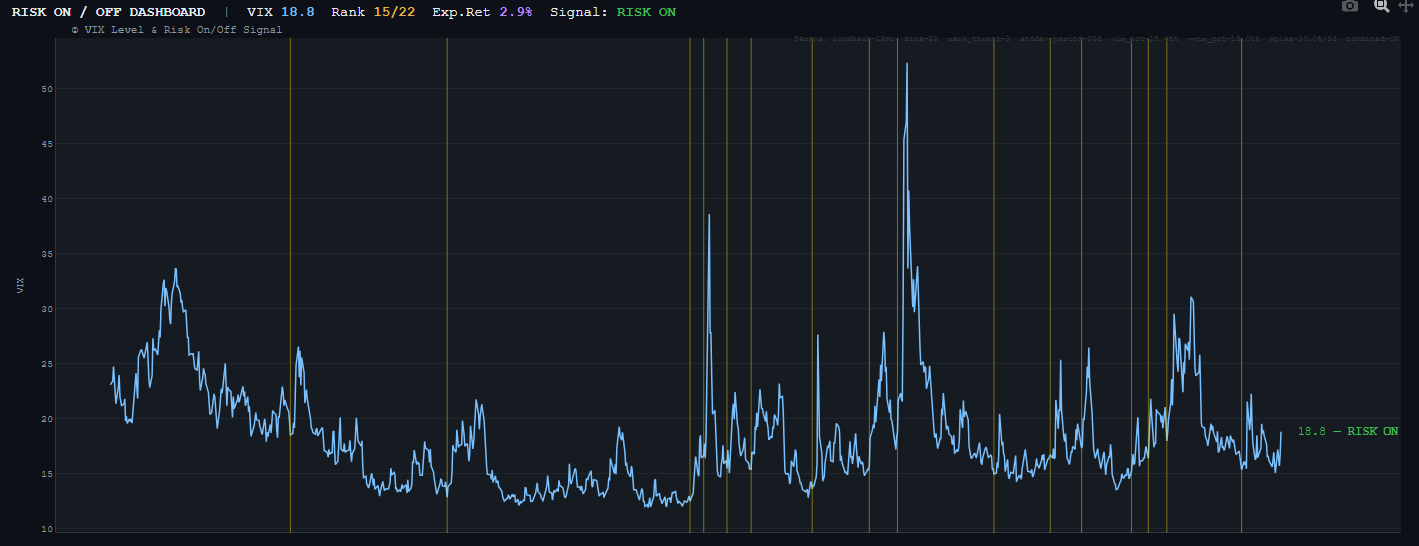Click the y-axis tick label 30
The width and height of the screenshot is (1419, 546).
pos(46,309)
